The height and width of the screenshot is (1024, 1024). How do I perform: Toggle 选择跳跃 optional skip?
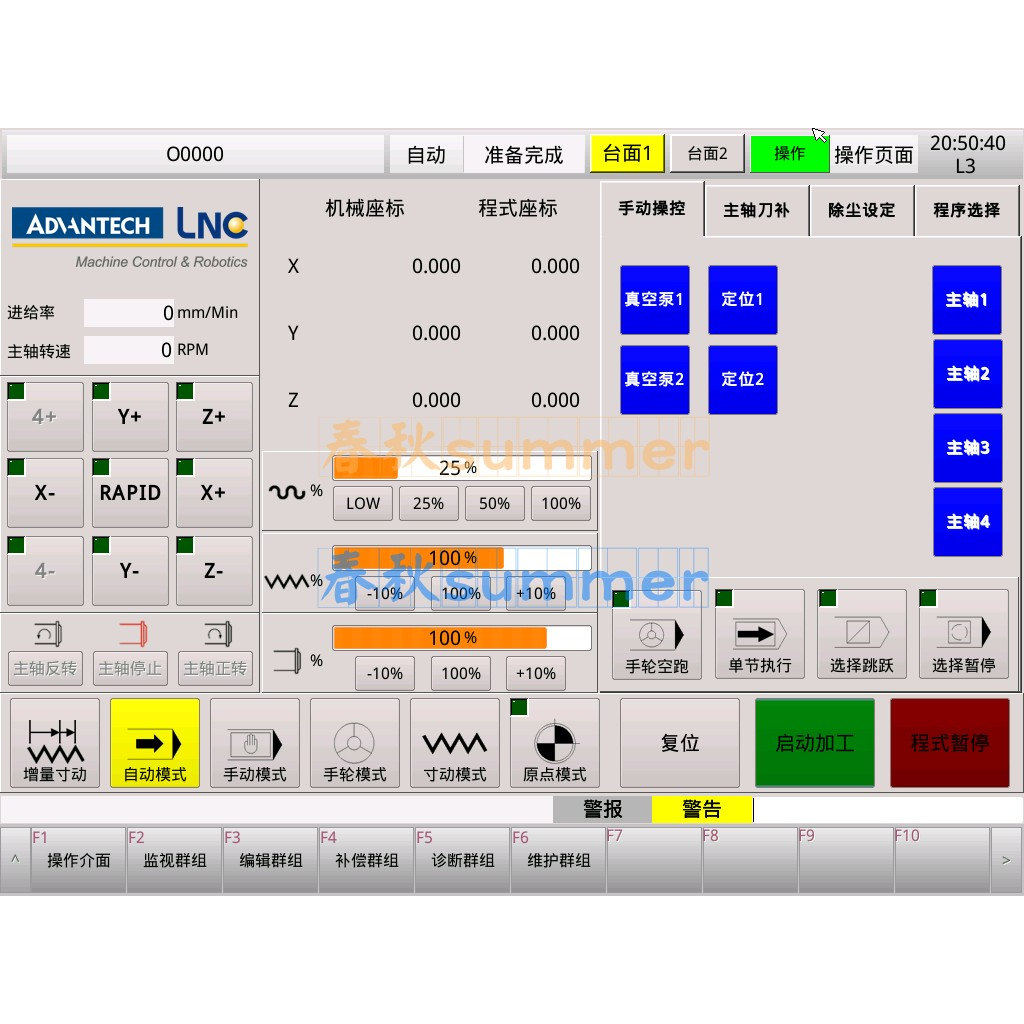tap(861, 634)
